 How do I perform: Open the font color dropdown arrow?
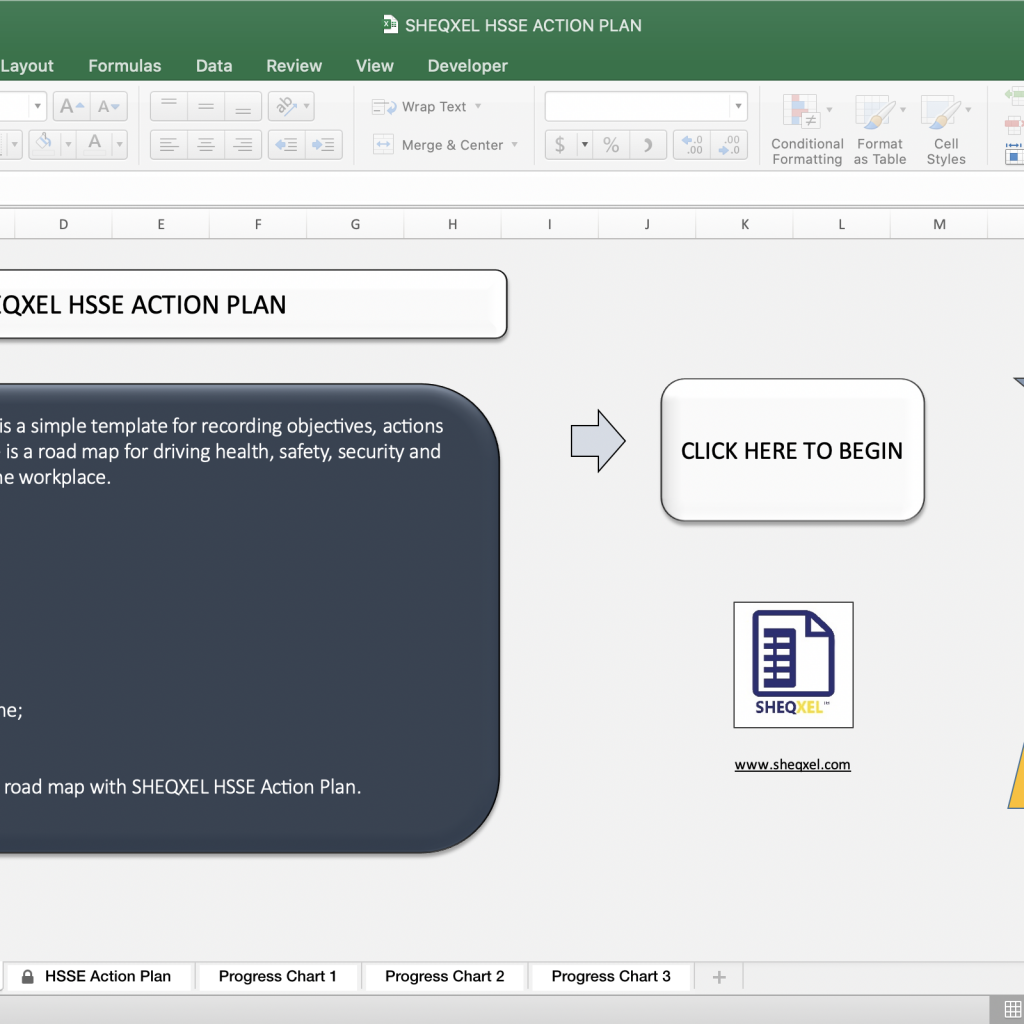(x=120, y=144)
